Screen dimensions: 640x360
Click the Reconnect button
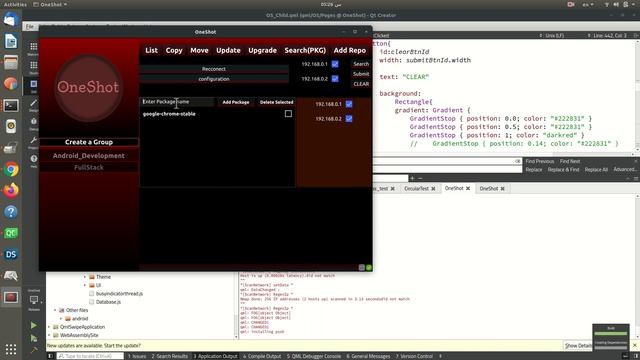(214, 69)
